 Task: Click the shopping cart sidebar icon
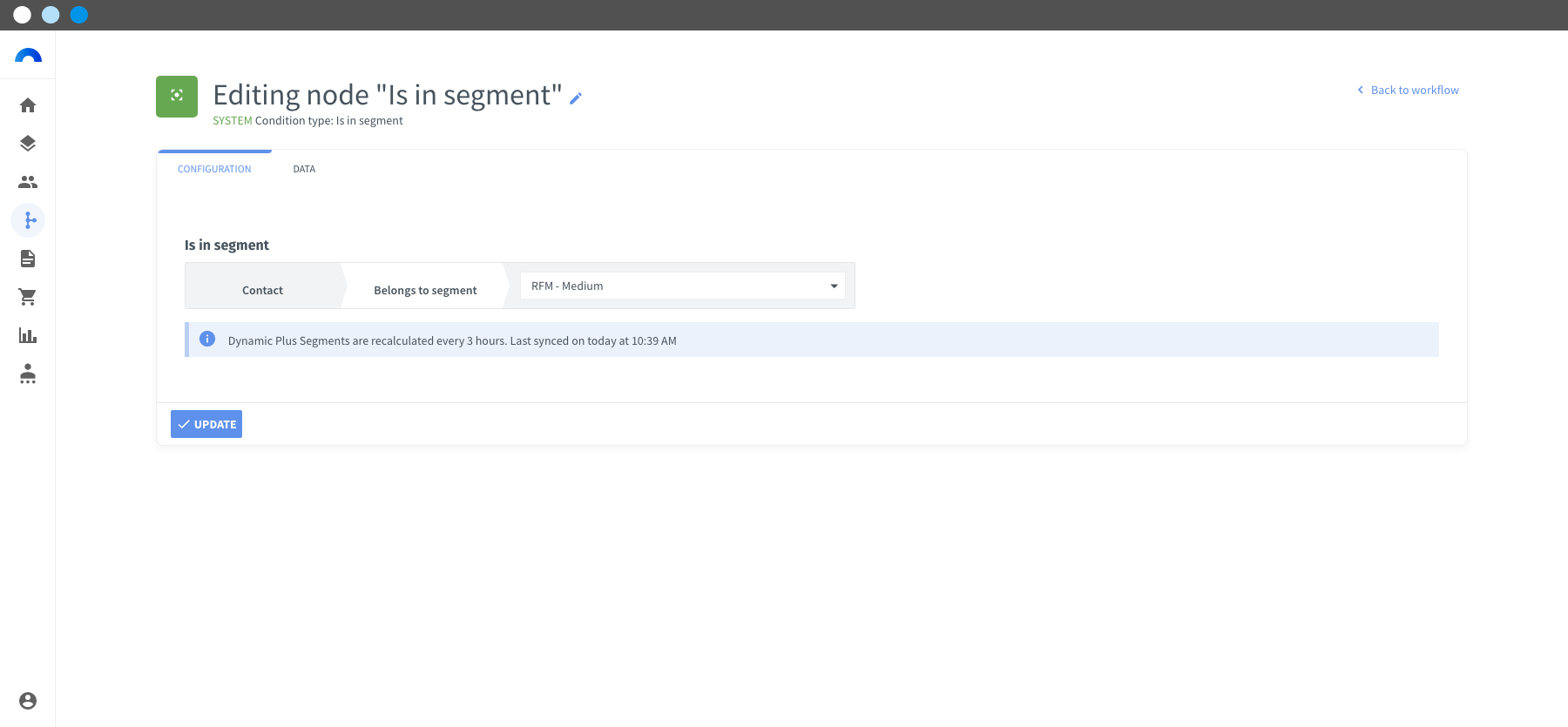pos(28,297)
